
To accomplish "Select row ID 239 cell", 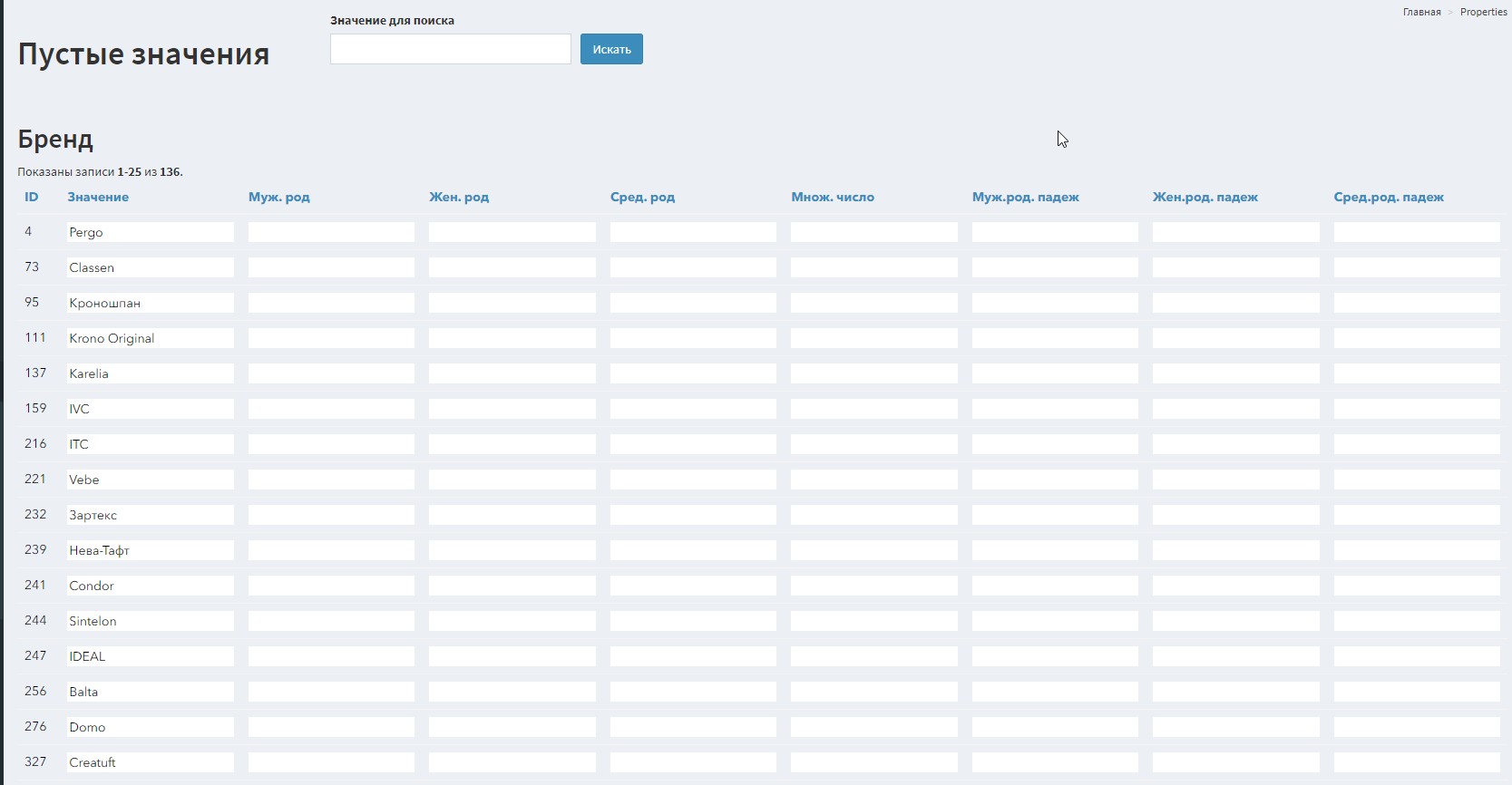I will tap(35, 549).
